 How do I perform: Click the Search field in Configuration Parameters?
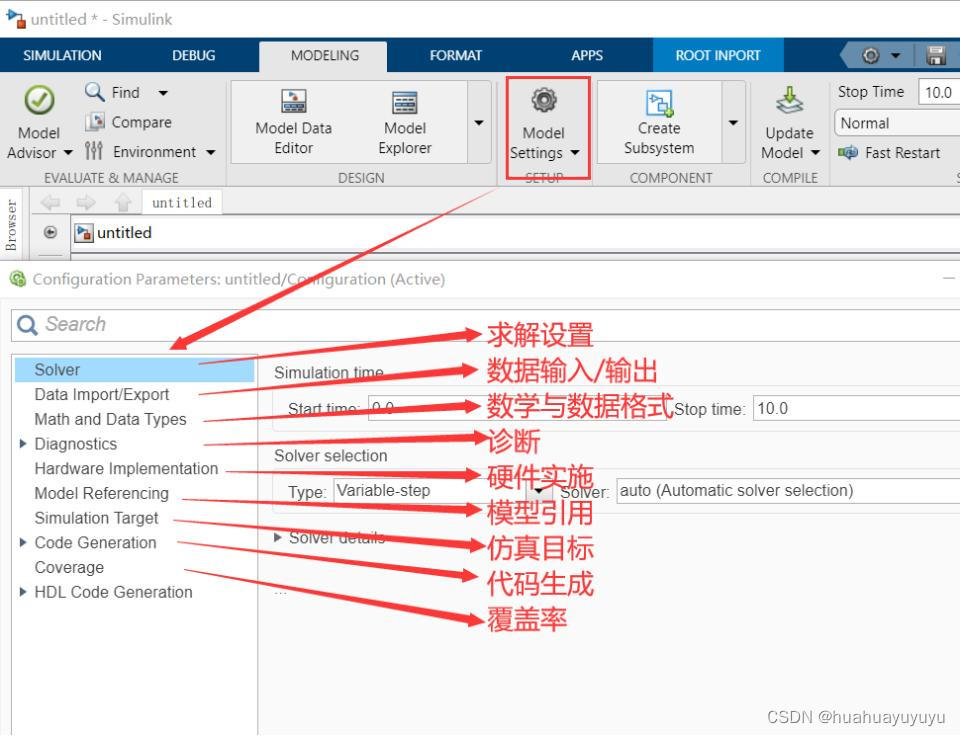coord(486,325)
